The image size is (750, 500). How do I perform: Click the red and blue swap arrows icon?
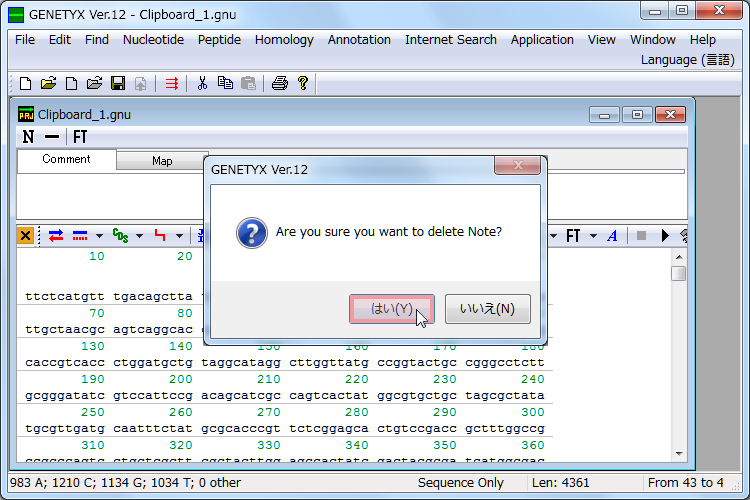point(56,235)
